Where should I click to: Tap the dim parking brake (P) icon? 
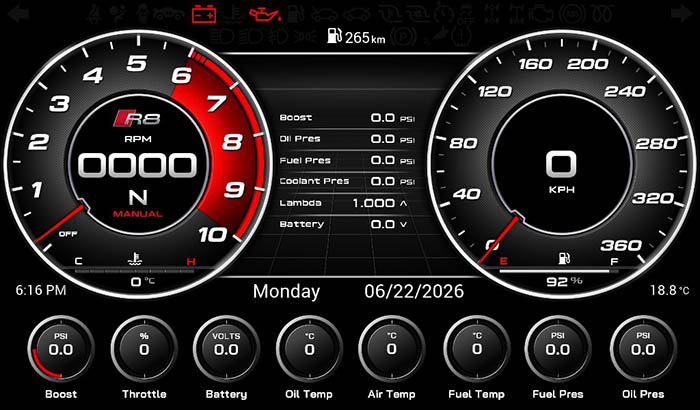point(404,36)
